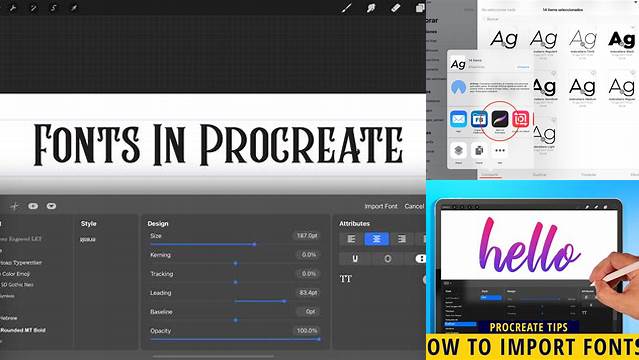
Task: Select the brush tool in Procreate's top bar
Action: [347, 8]
